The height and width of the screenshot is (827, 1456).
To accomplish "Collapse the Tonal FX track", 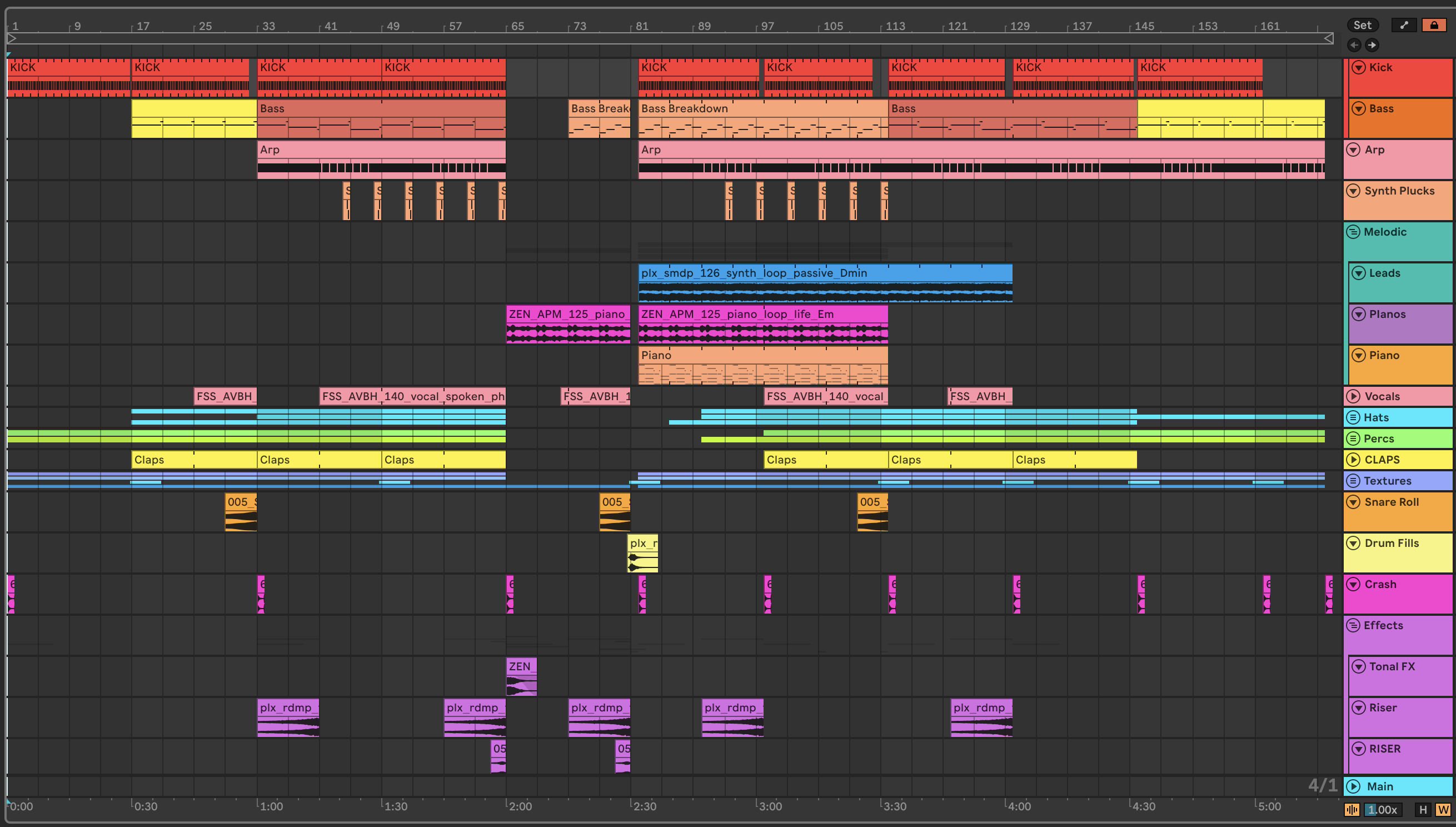I will pyautogui.click(x=1358, y=666).
